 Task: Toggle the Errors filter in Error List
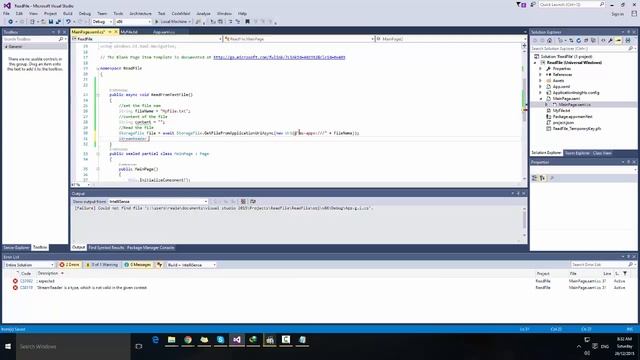(x=69, y=265)
